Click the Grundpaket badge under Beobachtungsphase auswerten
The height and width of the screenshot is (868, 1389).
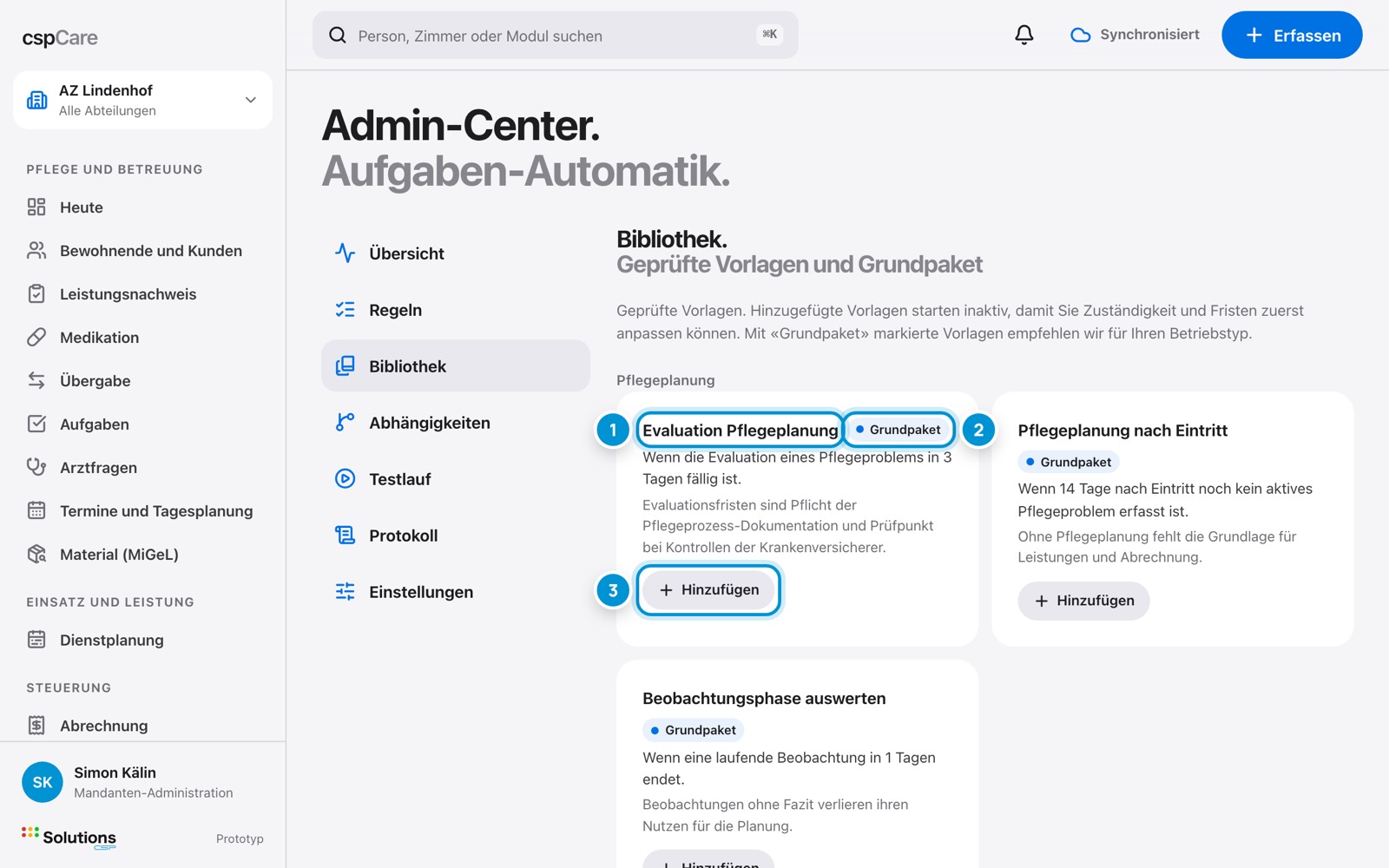693,730
